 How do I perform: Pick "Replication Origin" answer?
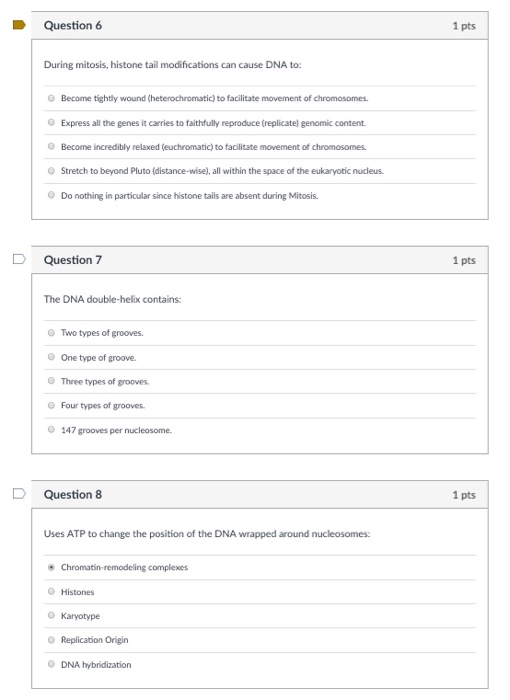[51, 640]
